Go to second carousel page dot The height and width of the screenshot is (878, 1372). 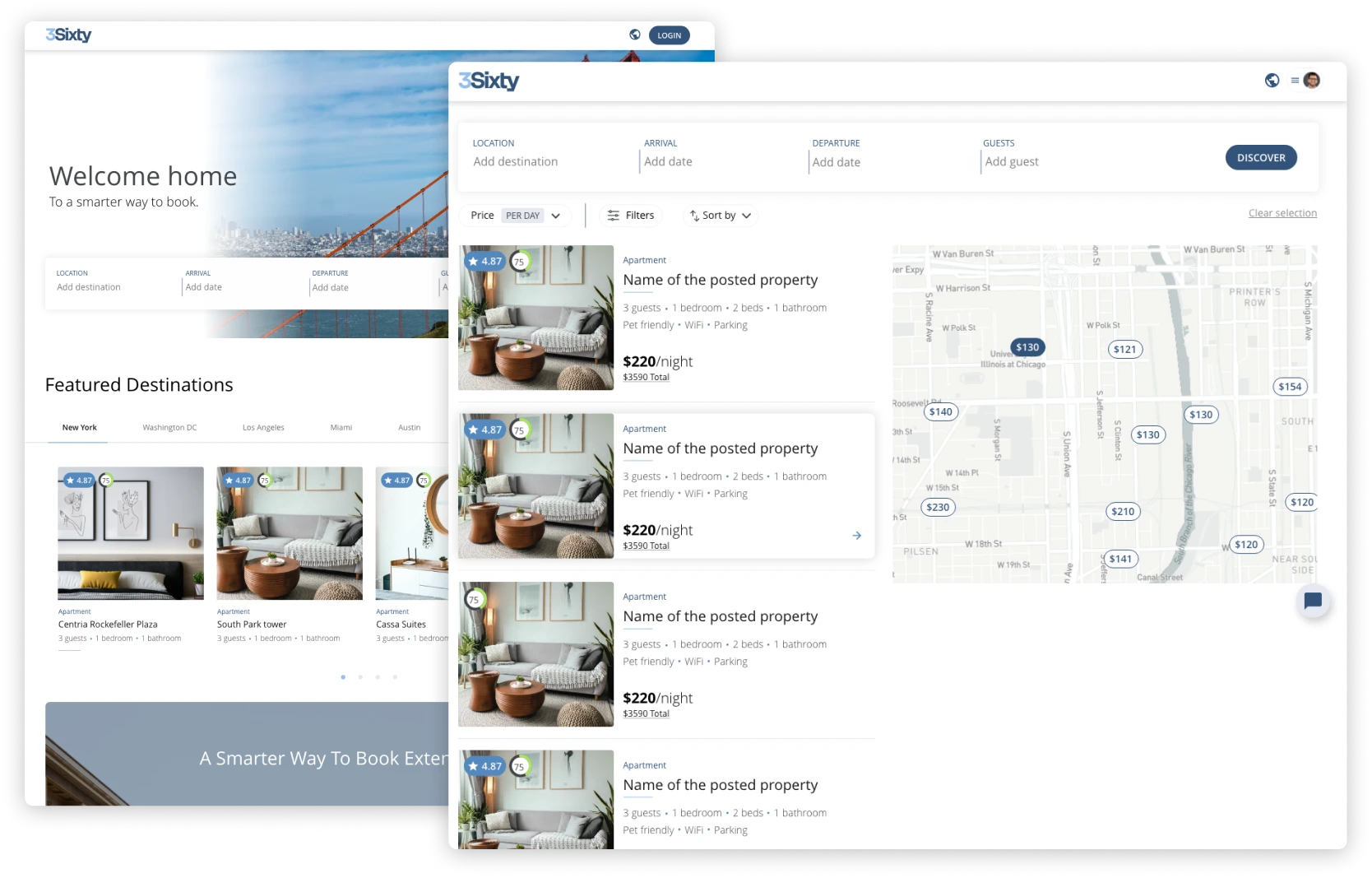click(x=360, y=677)
